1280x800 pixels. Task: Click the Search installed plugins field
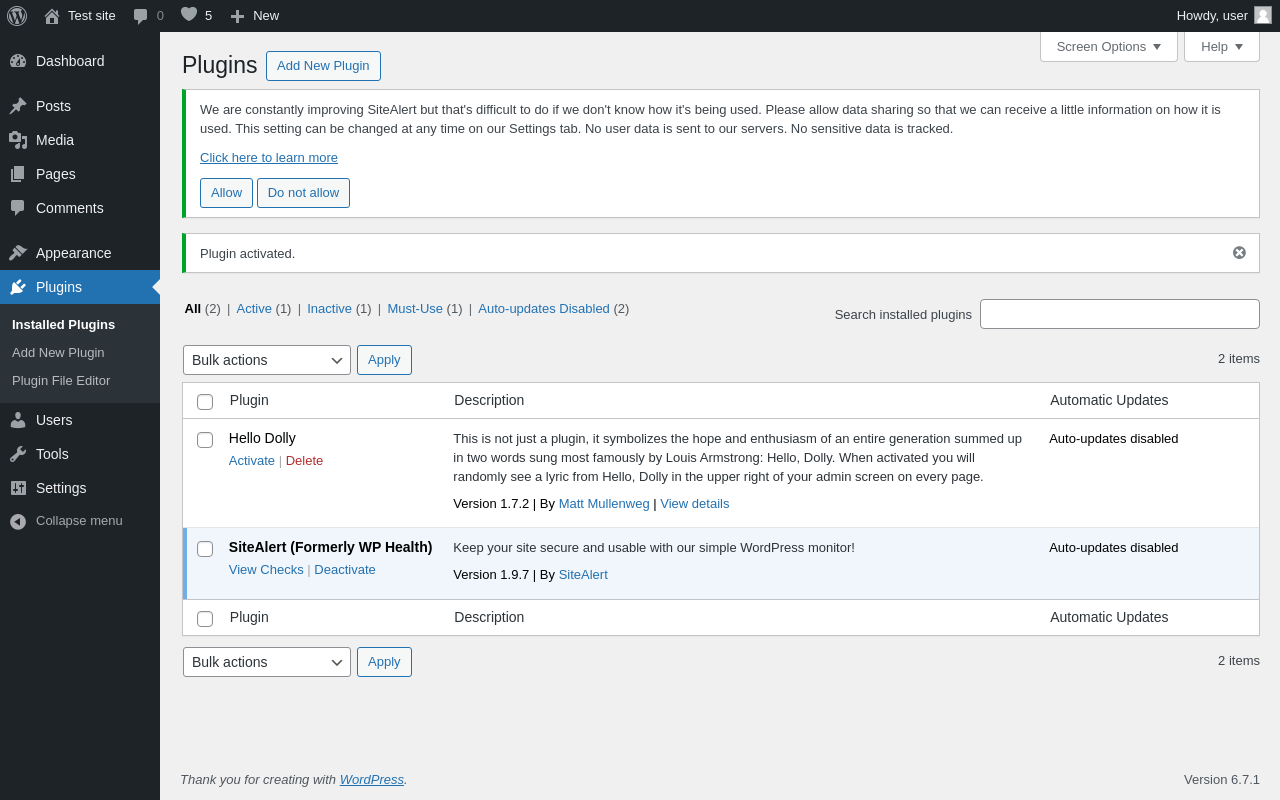(1120, 314)
